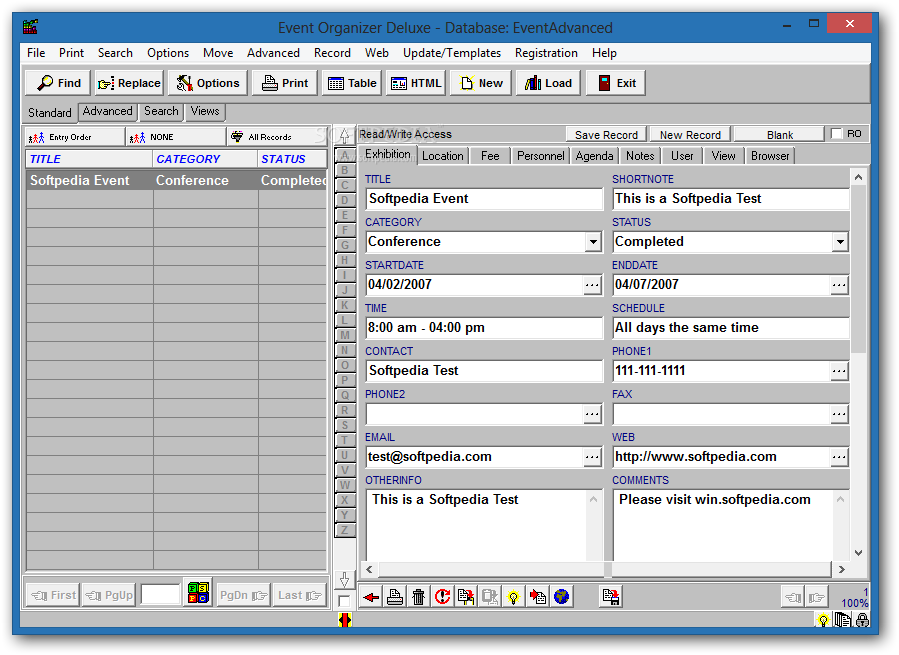Click the Exit toolbar button
Viewport: 899px width, 655px height.
tap(616, 83)
